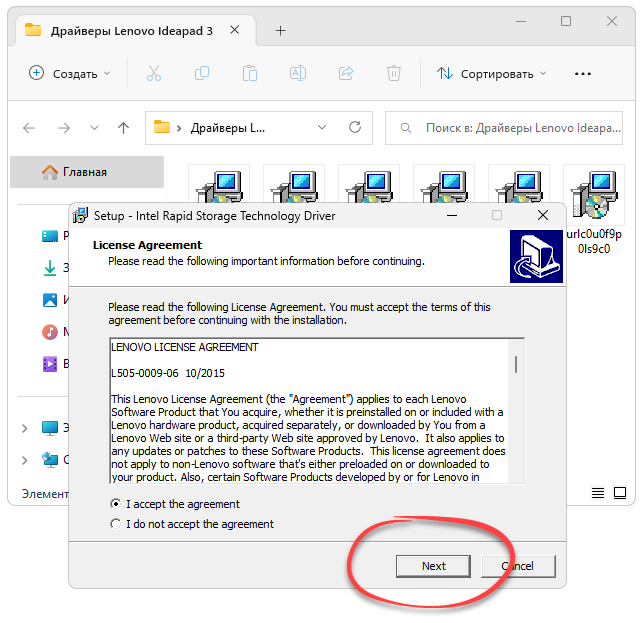641x623 pixels.
Task: Expand the Network tree node chevron
Action: click(25, 460)
